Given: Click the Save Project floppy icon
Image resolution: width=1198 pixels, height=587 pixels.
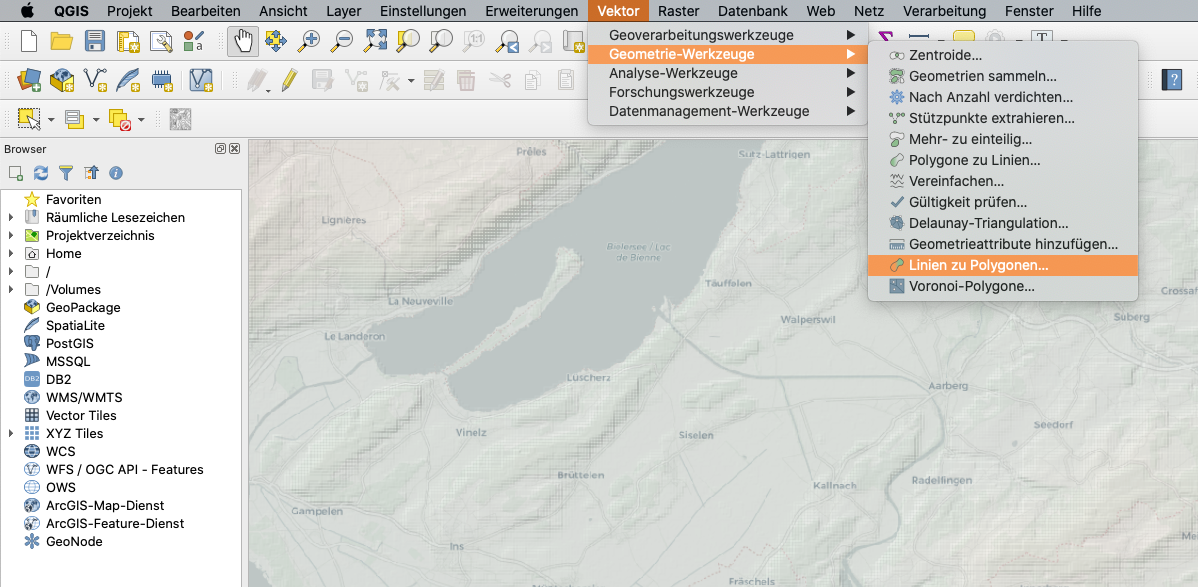Looking at the screenshot, I should point(95,41).
